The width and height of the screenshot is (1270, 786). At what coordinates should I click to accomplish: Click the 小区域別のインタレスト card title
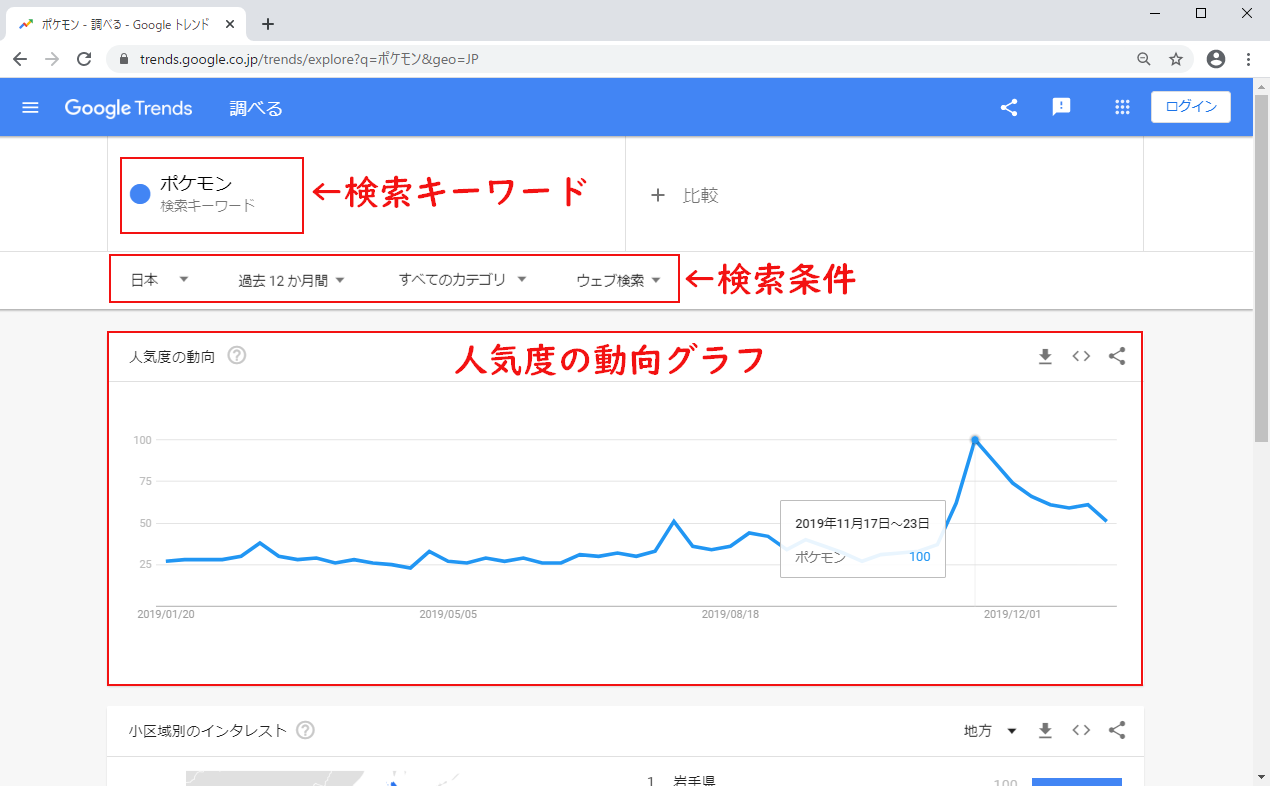tap(208, 731)
